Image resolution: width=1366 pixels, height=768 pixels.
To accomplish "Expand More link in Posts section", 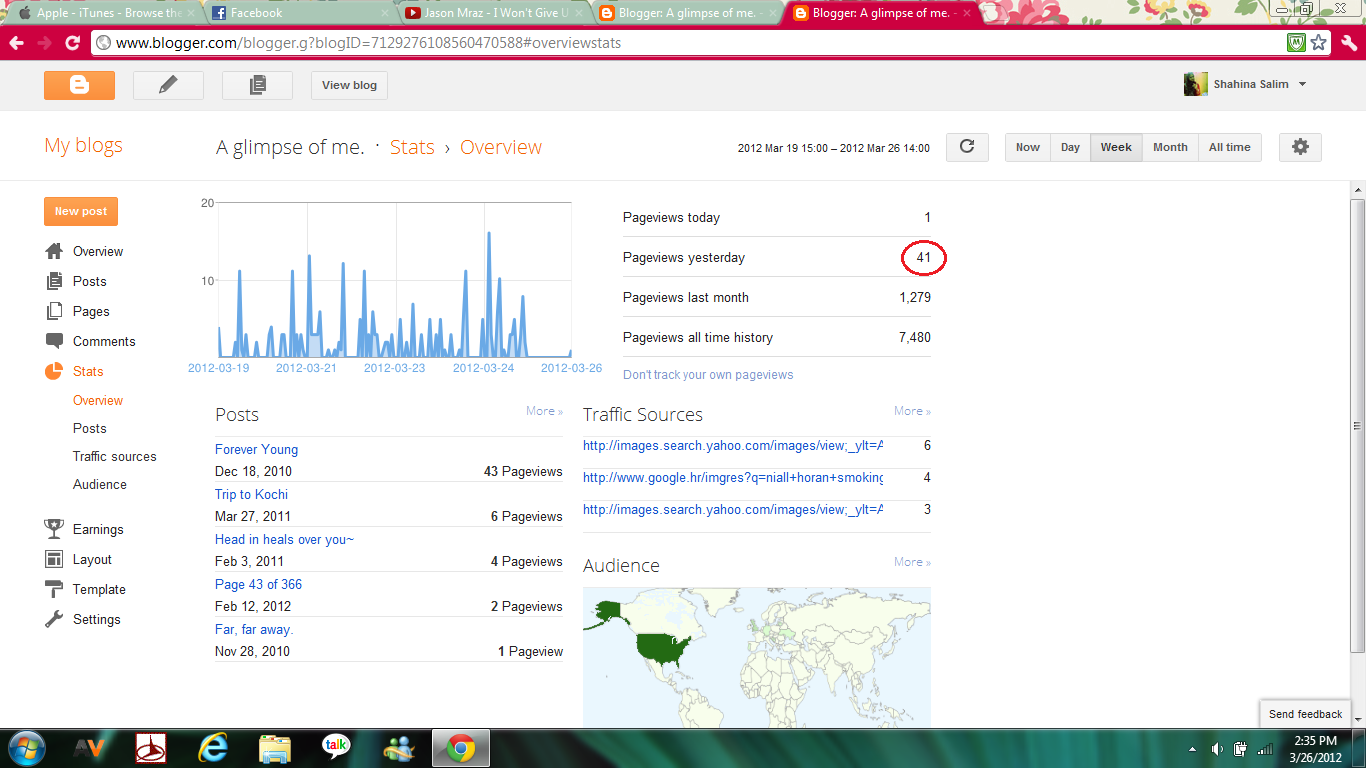I will pyautogui.click(x=544, y=411).
